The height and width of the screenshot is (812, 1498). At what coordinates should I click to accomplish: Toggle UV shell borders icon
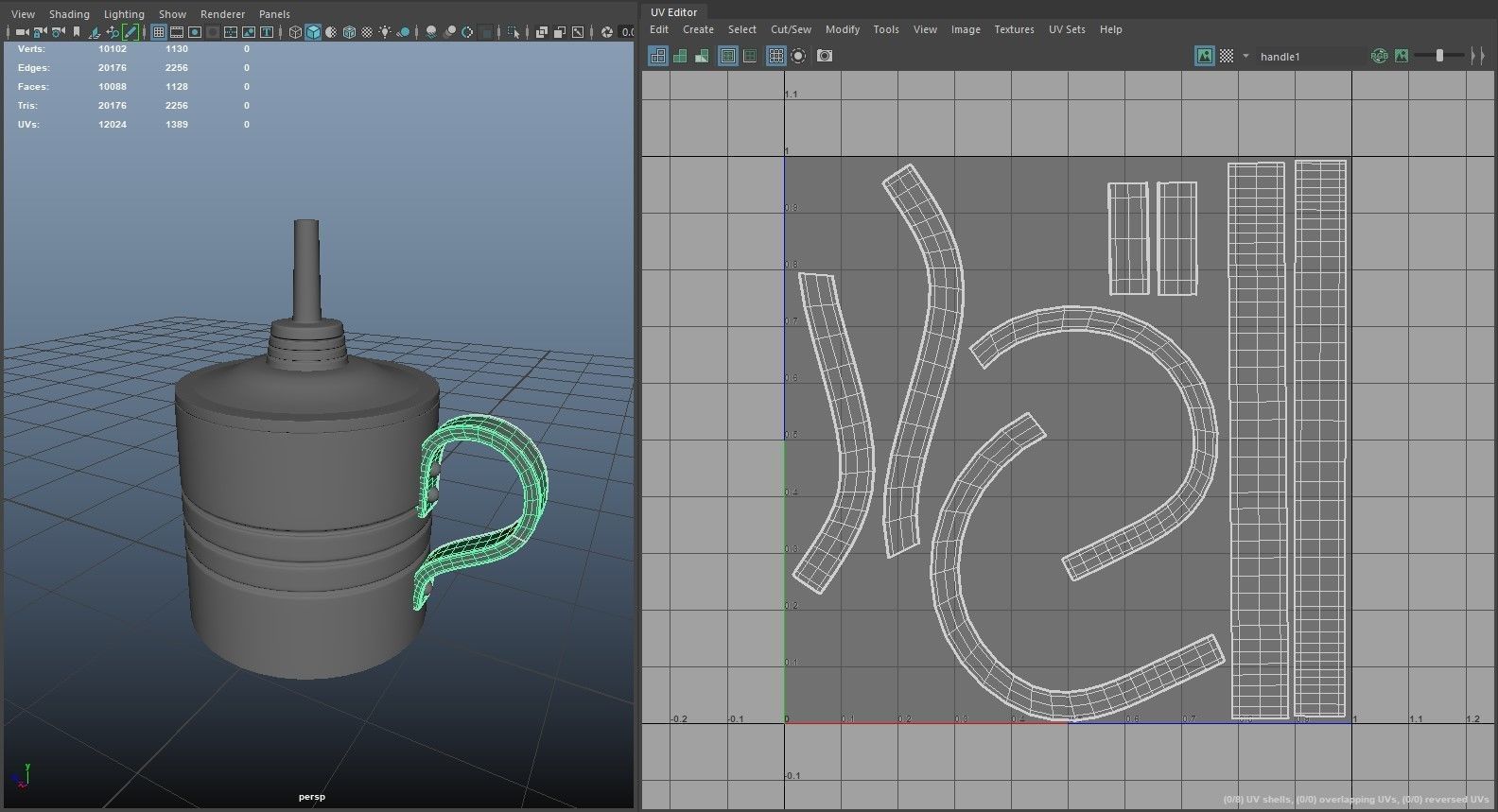[750, 56]
